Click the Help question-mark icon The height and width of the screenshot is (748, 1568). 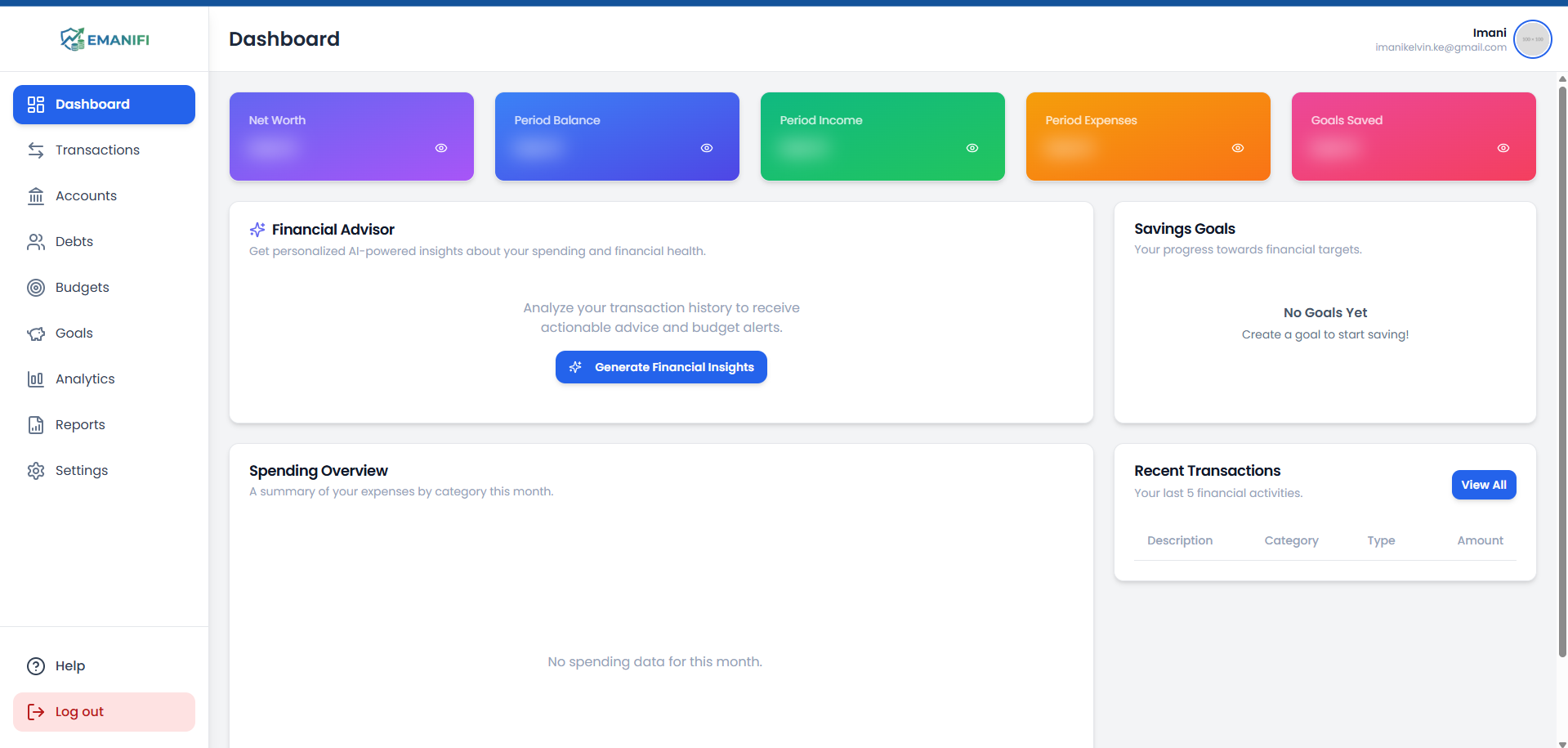coord(35,665)
